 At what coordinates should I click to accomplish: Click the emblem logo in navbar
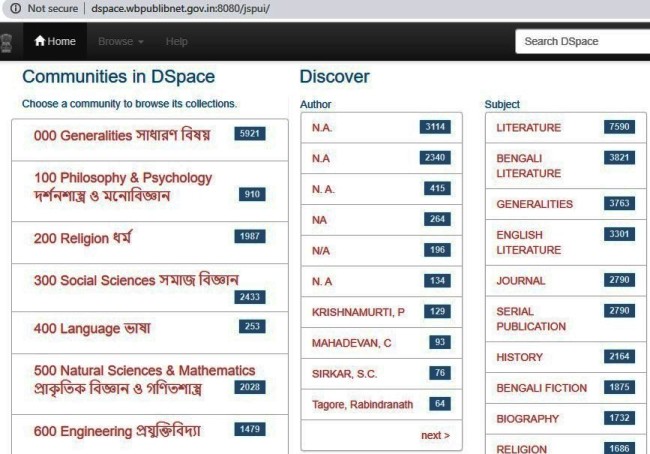pos(8,42)
